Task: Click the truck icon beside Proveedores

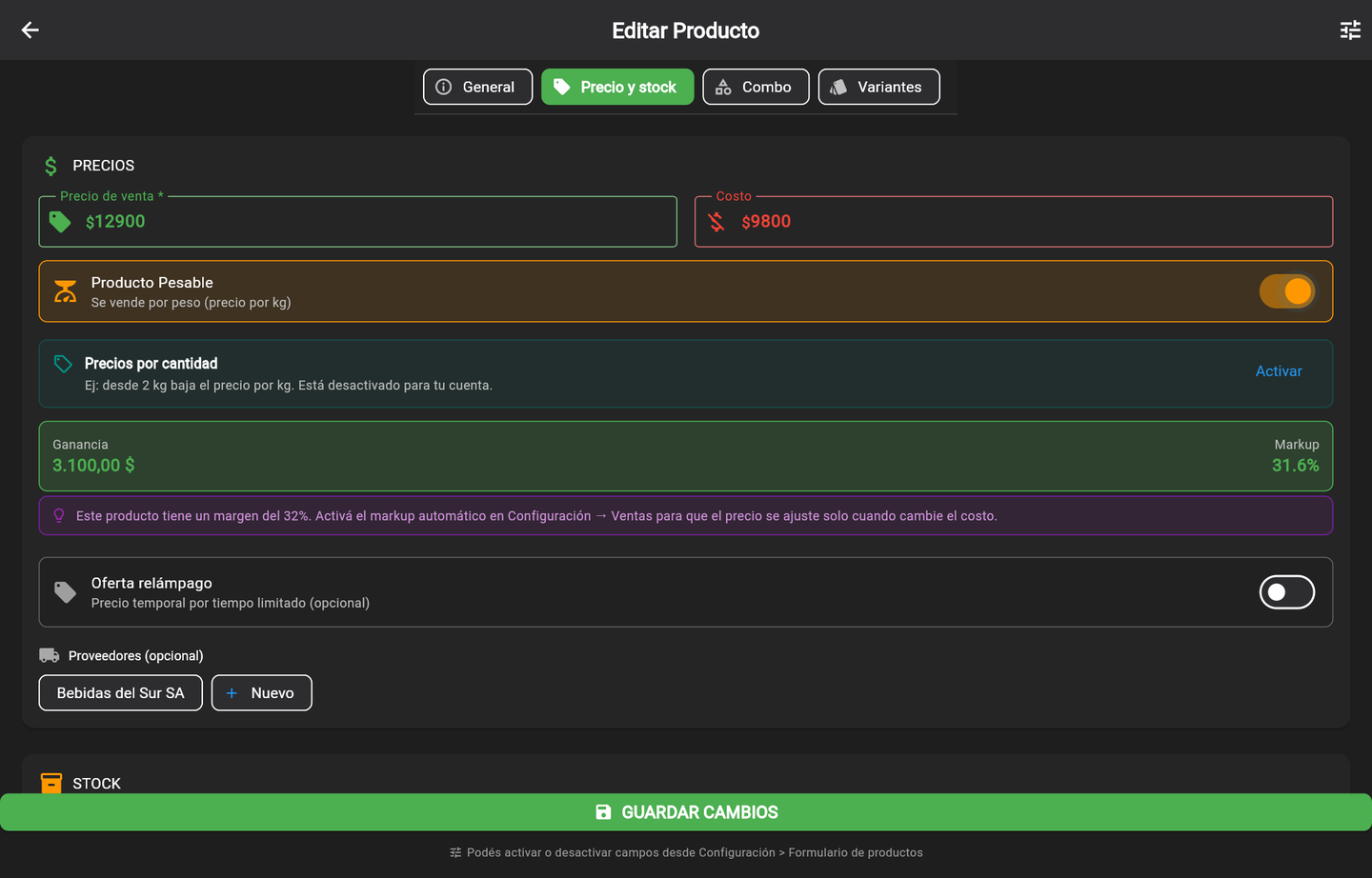Action: [50, 655]
